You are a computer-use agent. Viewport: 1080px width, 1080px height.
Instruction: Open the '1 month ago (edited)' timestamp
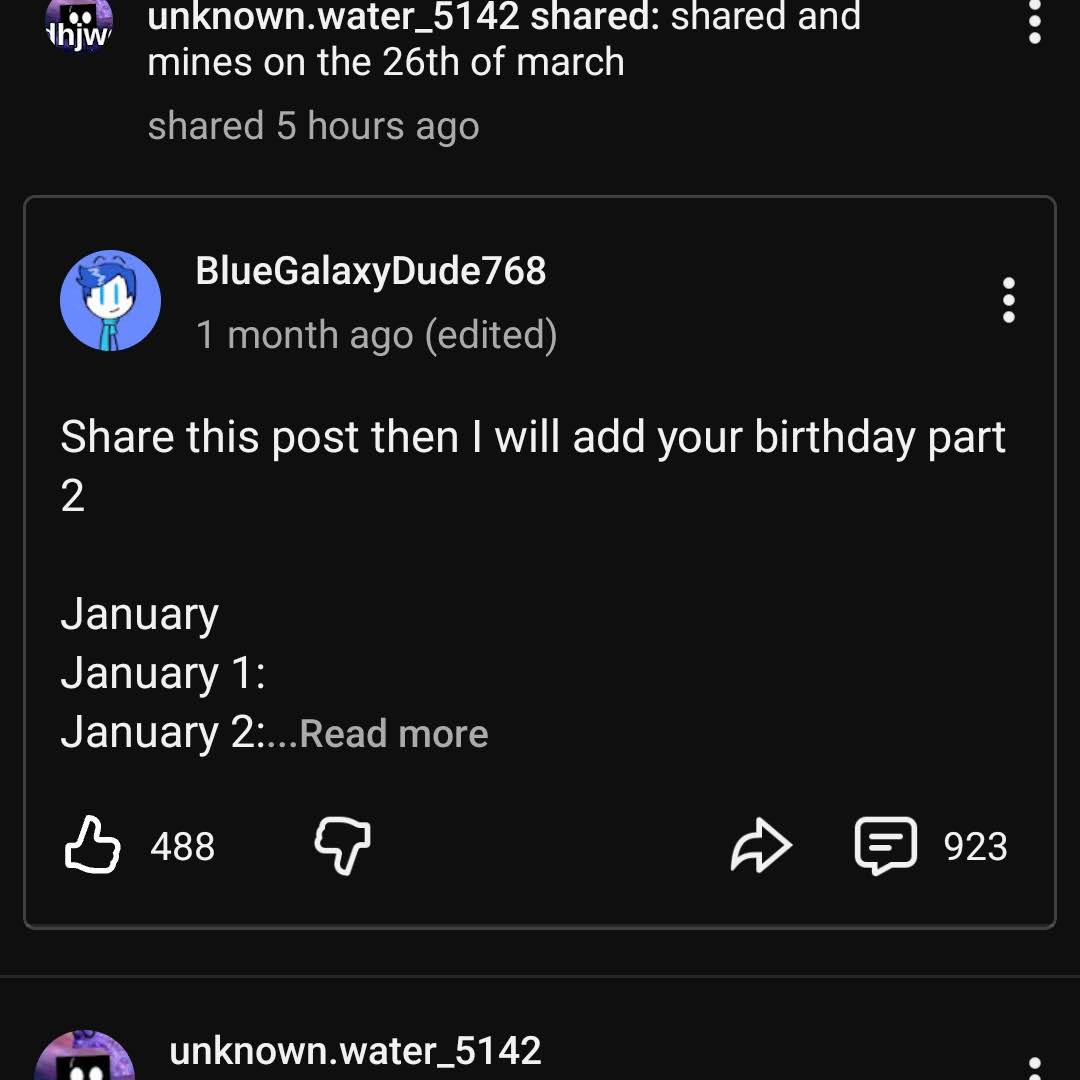(x=377, y=335)
